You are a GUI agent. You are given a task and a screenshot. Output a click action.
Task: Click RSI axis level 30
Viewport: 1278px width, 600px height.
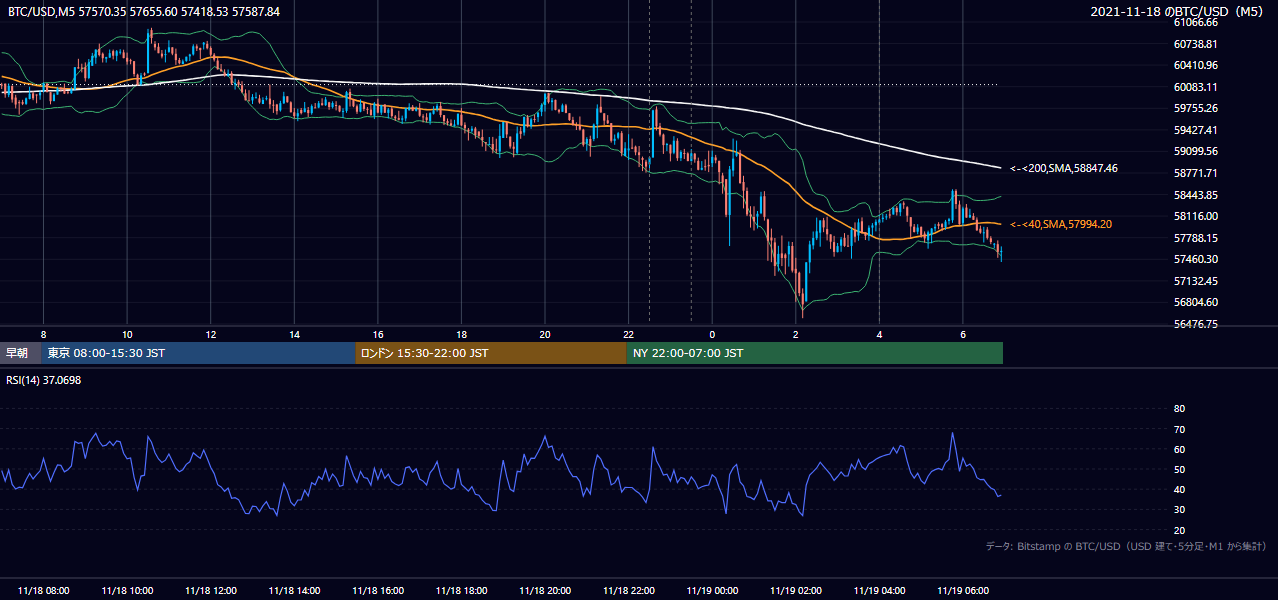[1179, 510]
